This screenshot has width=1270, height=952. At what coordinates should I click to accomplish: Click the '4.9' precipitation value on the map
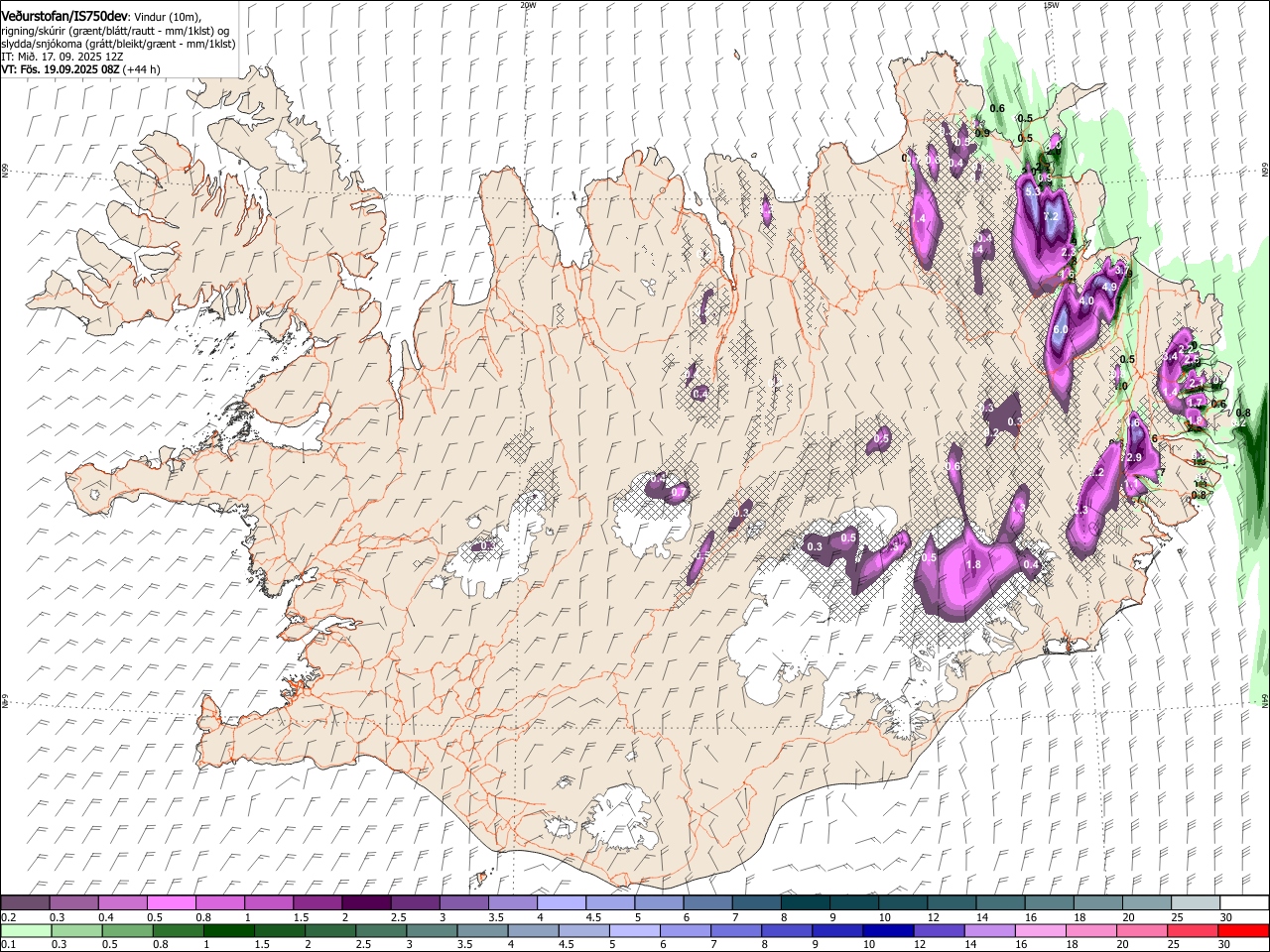[x=1109, y=287]
